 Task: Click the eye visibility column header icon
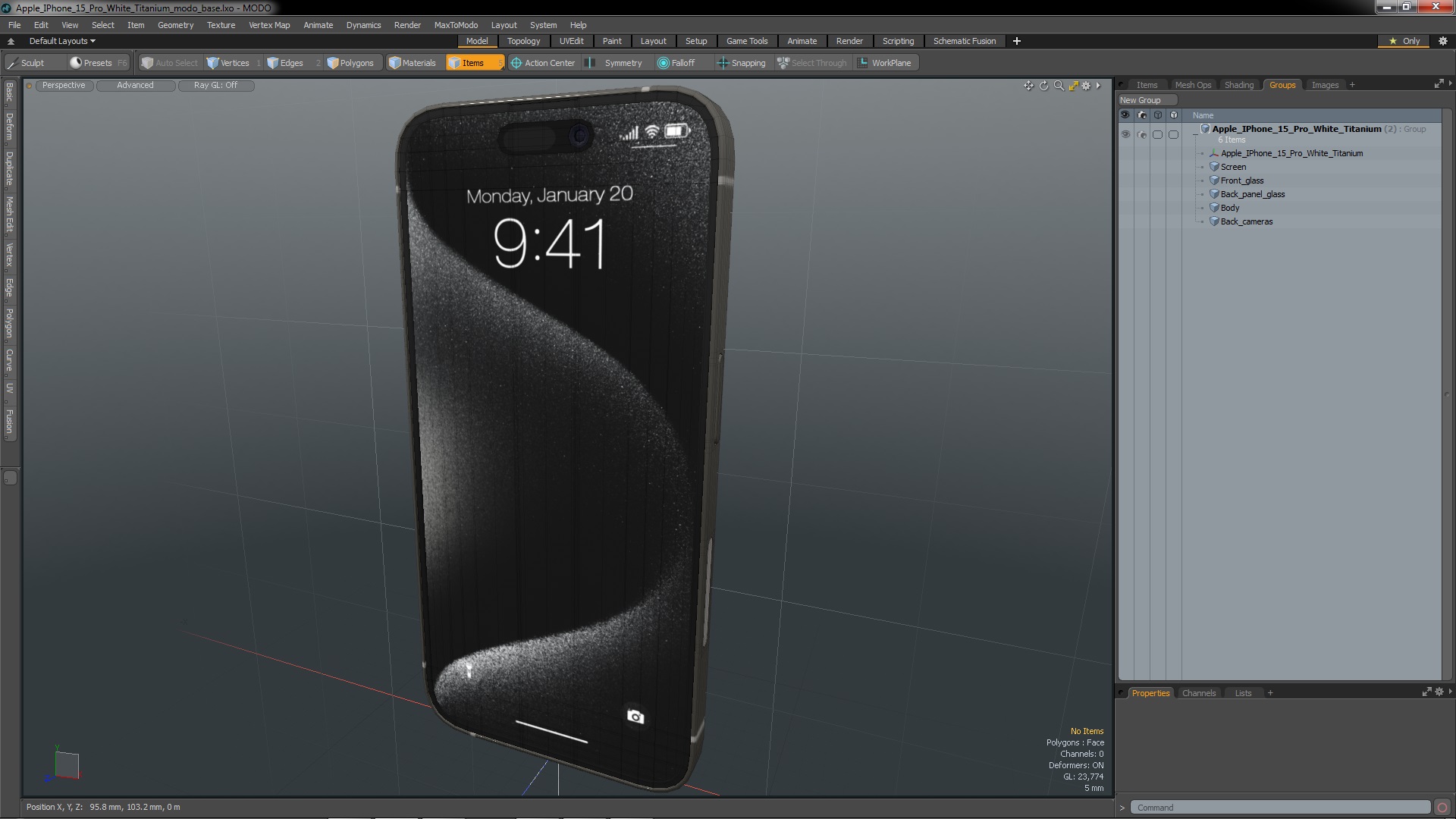1125,115
